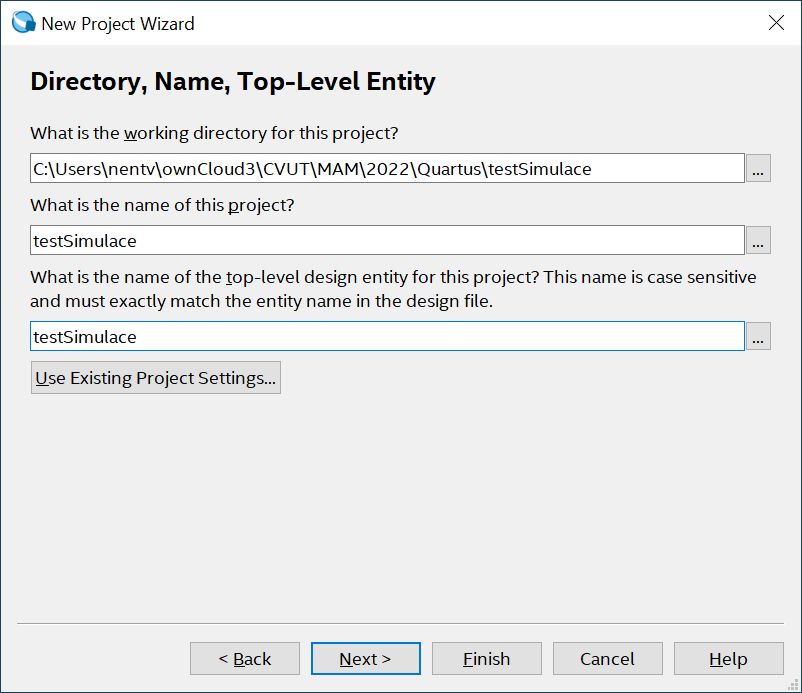802x693 pixels.
Task: Browse for the top-level design entity
Action: click(x=759, y=337)
